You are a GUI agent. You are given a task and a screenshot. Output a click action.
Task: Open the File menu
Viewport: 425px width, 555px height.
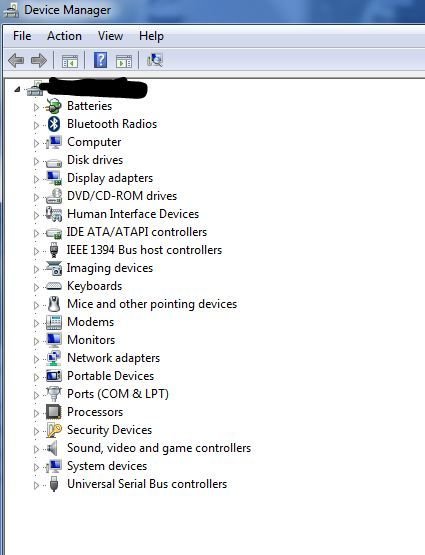click(x=22, y=36)
